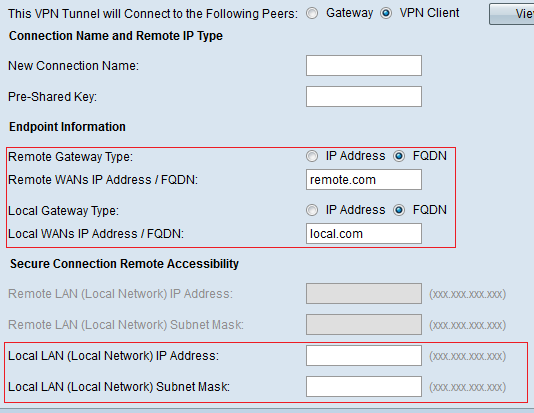Click the View button at top right
Screen dimensions: 534x413
click(x=512, y=14)
